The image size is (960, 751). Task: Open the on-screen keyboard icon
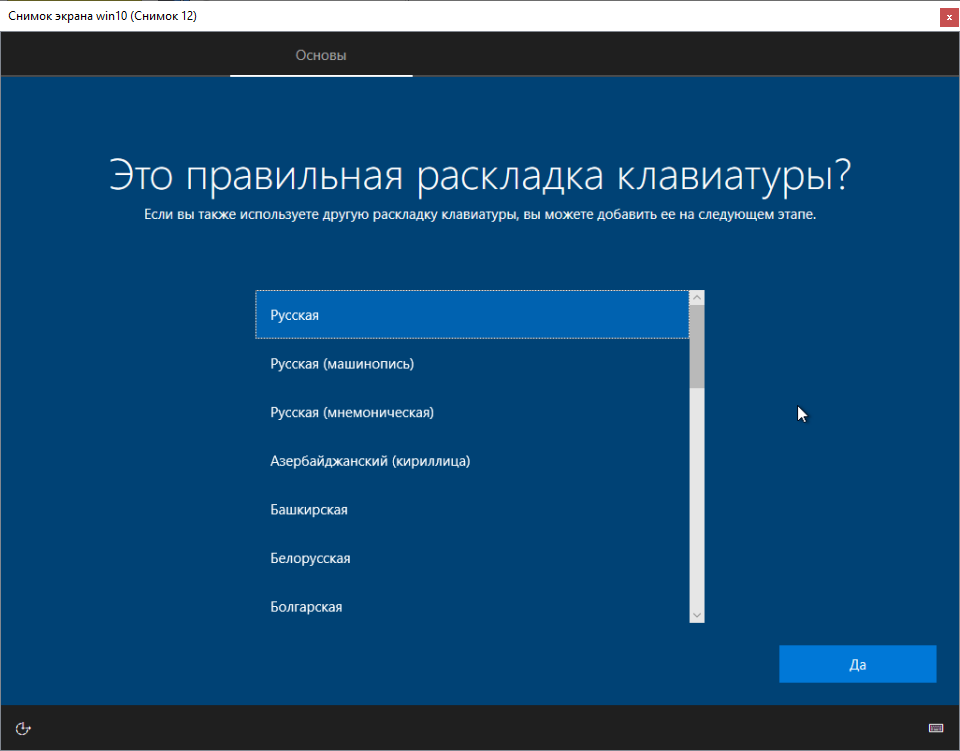pyautogui.click(x=936, y=728)
